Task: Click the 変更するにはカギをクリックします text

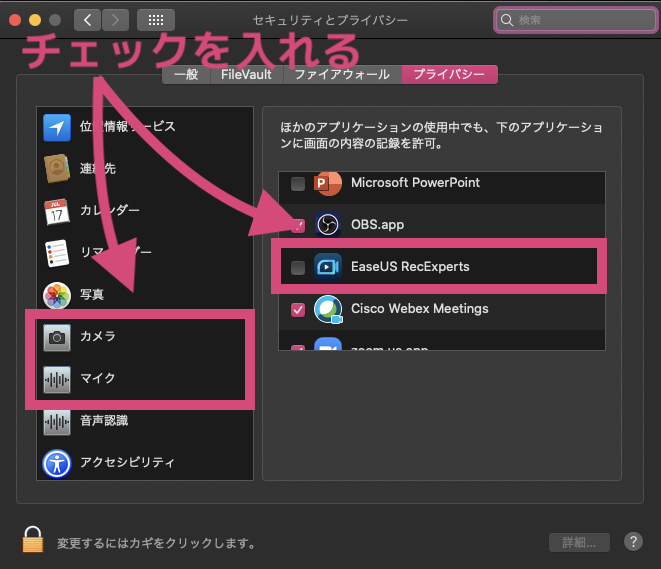Action: tap(156, 543)
